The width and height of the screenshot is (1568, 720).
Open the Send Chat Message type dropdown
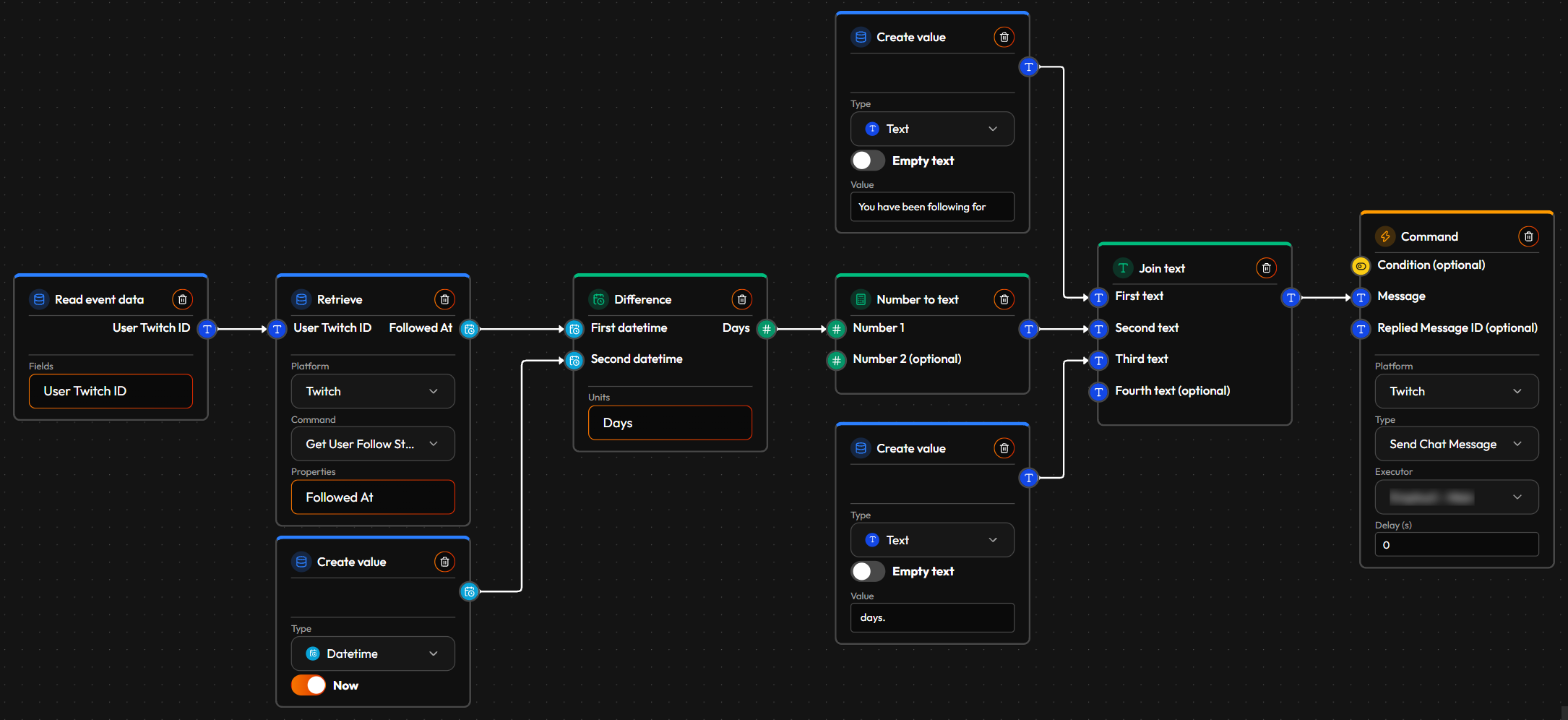[1457, 443]
